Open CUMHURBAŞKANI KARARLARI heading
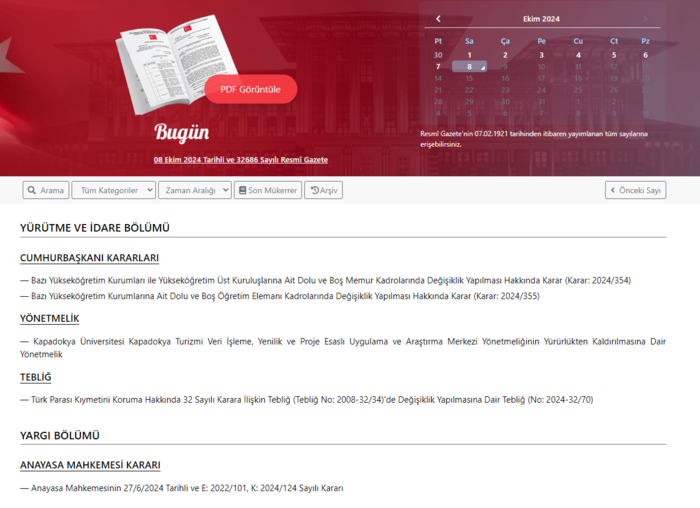This screenshot has height=508, width=700. (89, 258)
